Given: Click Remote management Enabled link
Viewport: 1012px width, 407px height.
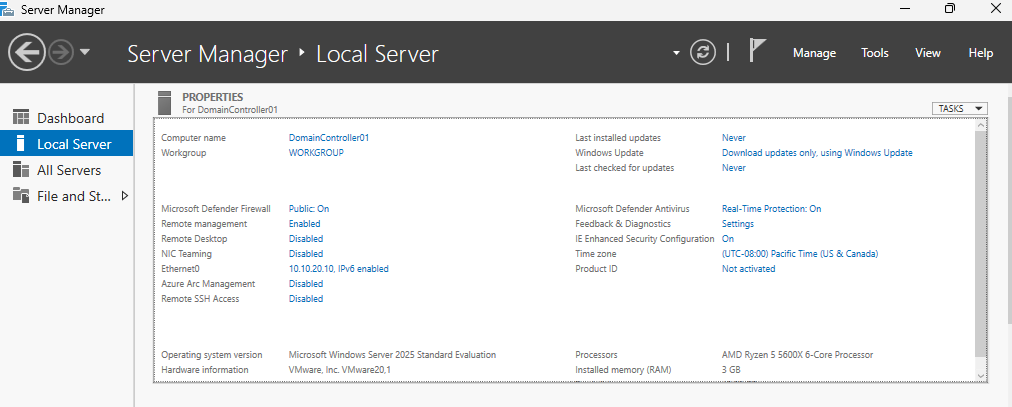Looking at the screenshot, I should 305,224.
